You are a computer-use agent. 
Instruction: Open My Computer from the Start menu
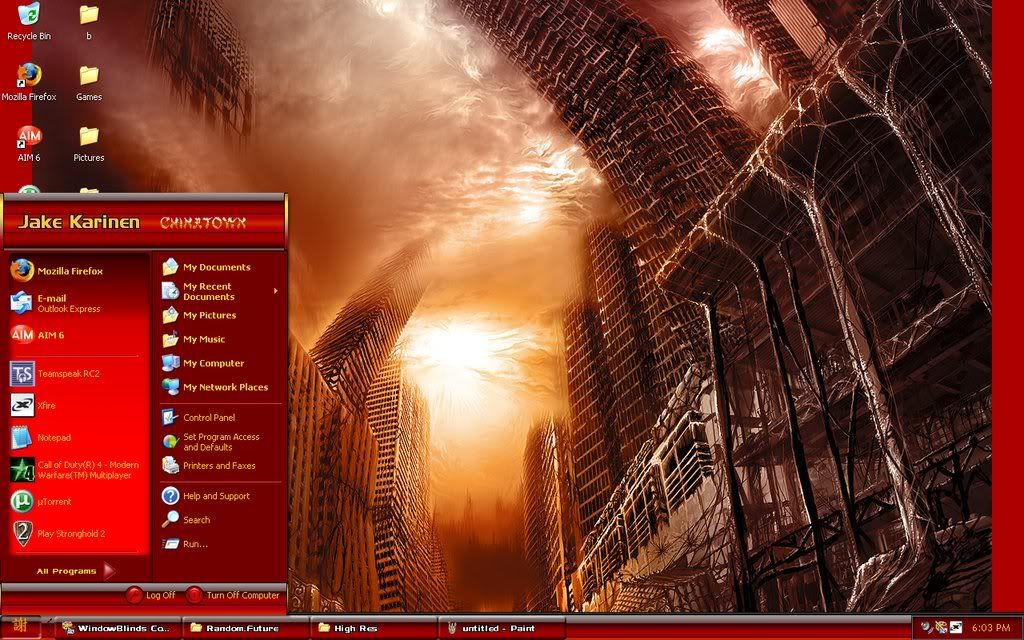pos(221,363)
